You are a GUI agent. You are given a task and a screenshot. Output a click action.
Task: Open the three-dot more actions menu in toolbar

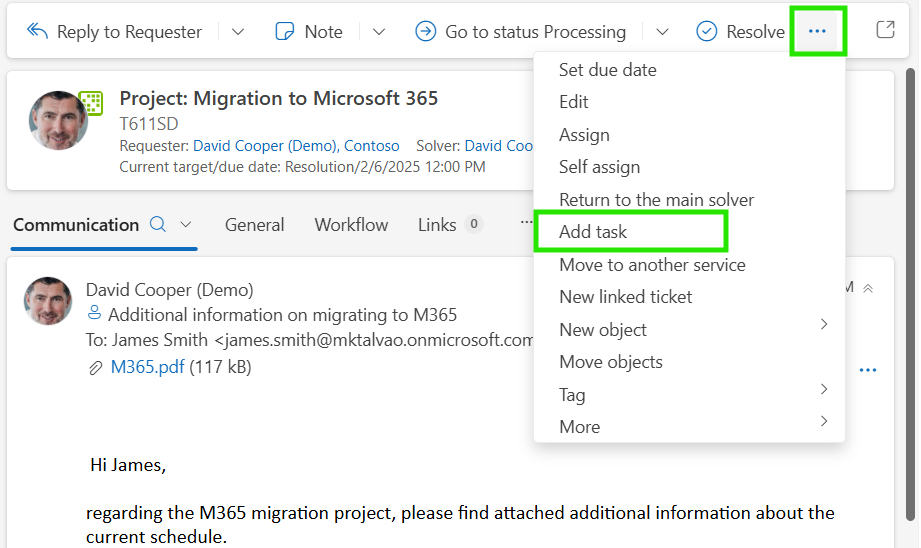(817, 31)
